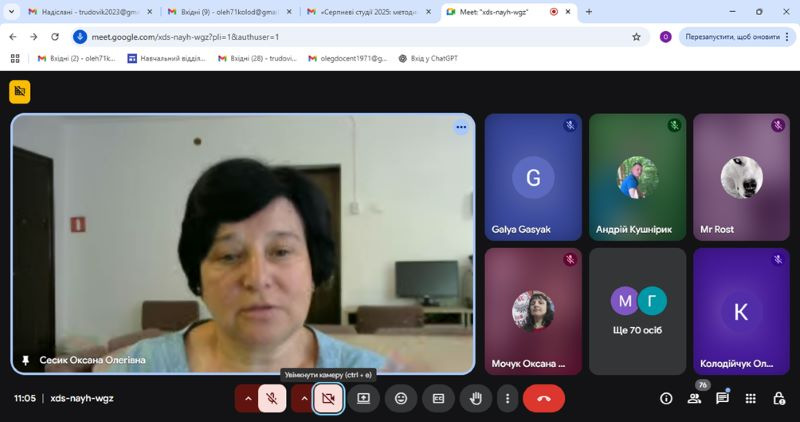Open Chrome profile avatar
This screenshot has height=422, width=800.
click(x=665, y=37)
